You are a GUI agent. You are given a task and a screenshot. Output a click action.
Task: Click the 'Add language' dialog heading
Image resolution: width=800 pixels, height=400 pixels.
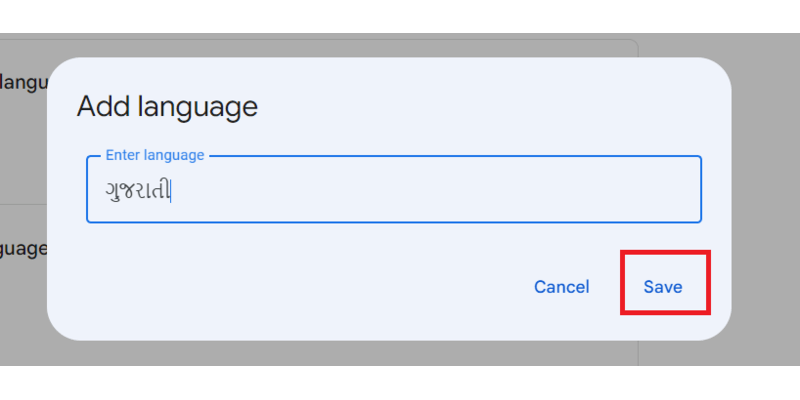point(167,106)
